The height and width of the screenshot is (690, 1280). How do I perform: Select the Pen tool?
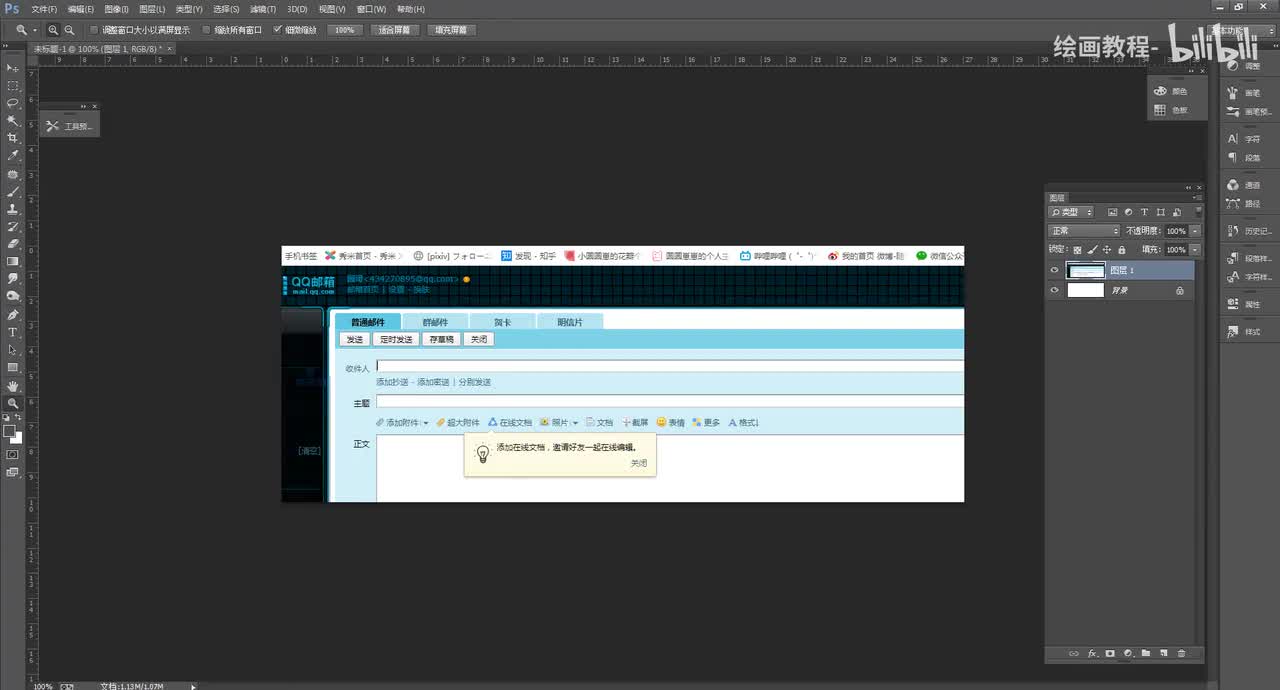click(x=13, y=314)
